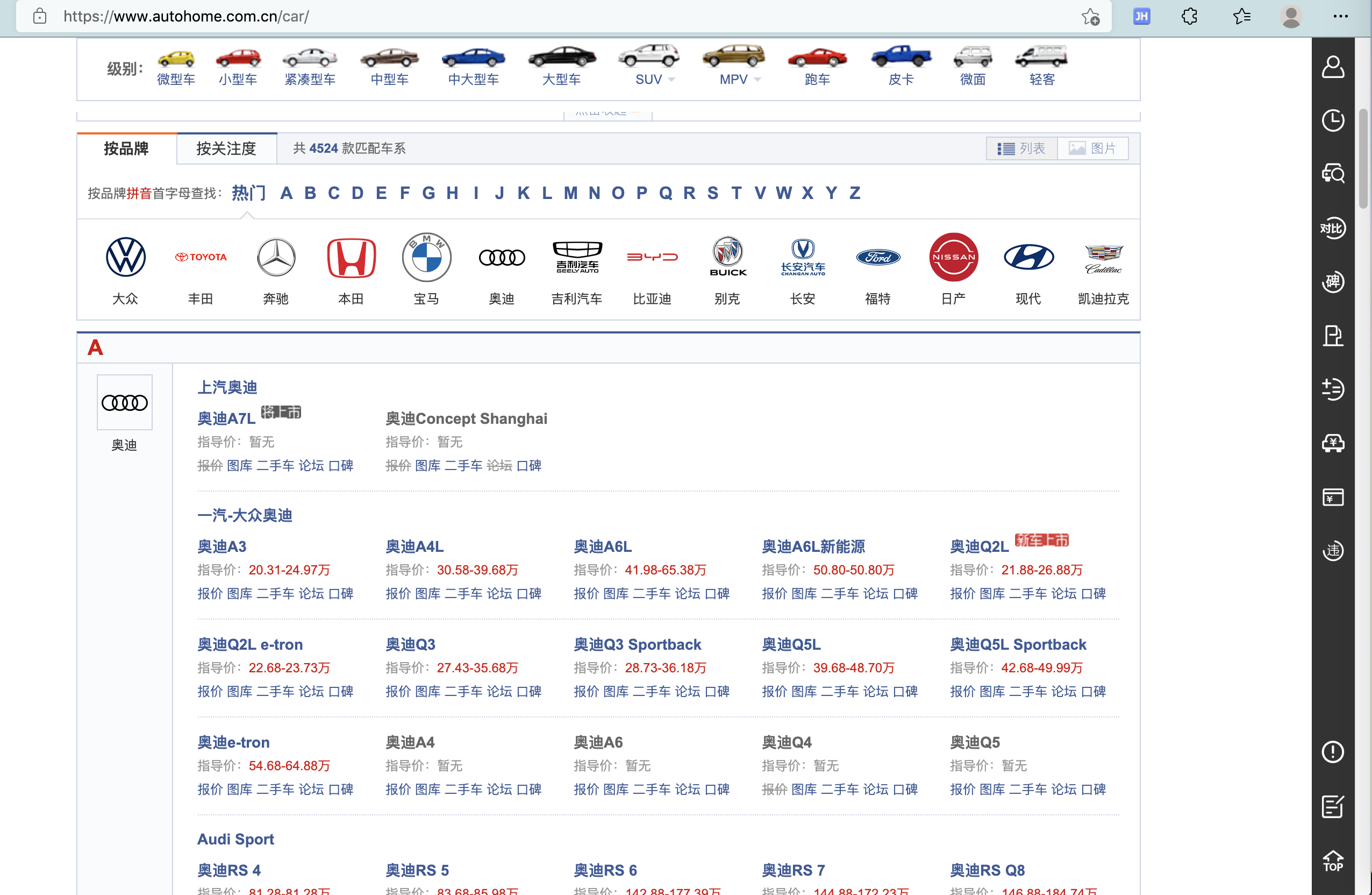Switch to 列表 list view
Screen dimensions: 1372x895
1021,148
